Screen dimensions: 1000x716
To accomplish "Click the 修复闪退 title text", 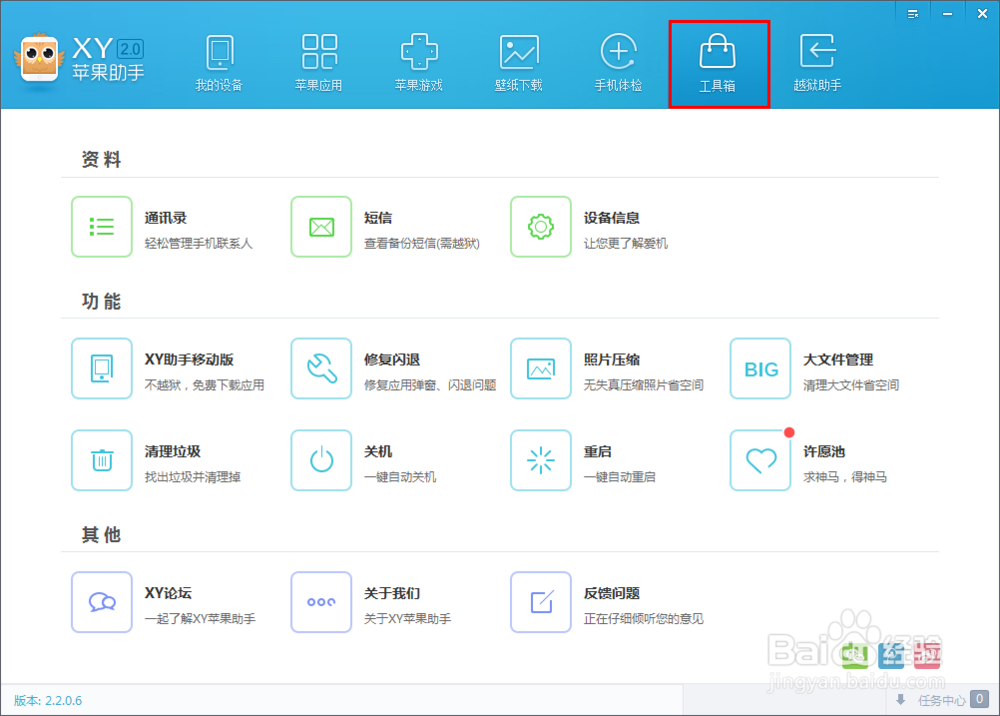I will [392, 360].
